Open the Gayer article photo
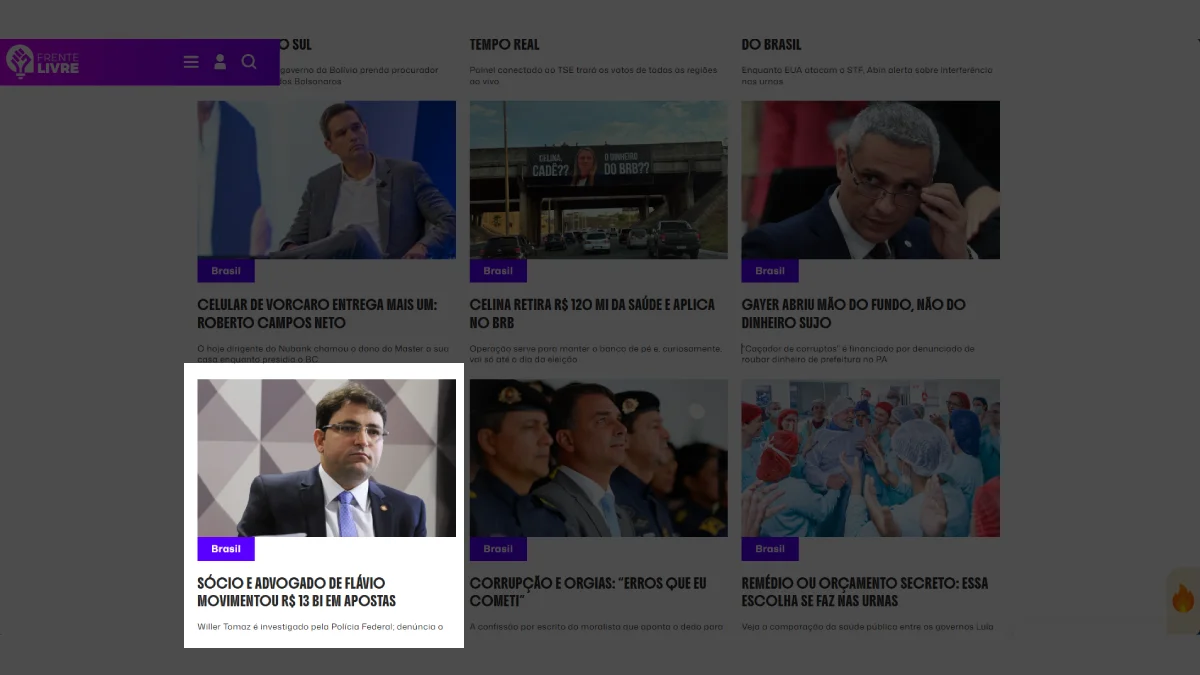The image size is (1200, 675). coord(870,180)
